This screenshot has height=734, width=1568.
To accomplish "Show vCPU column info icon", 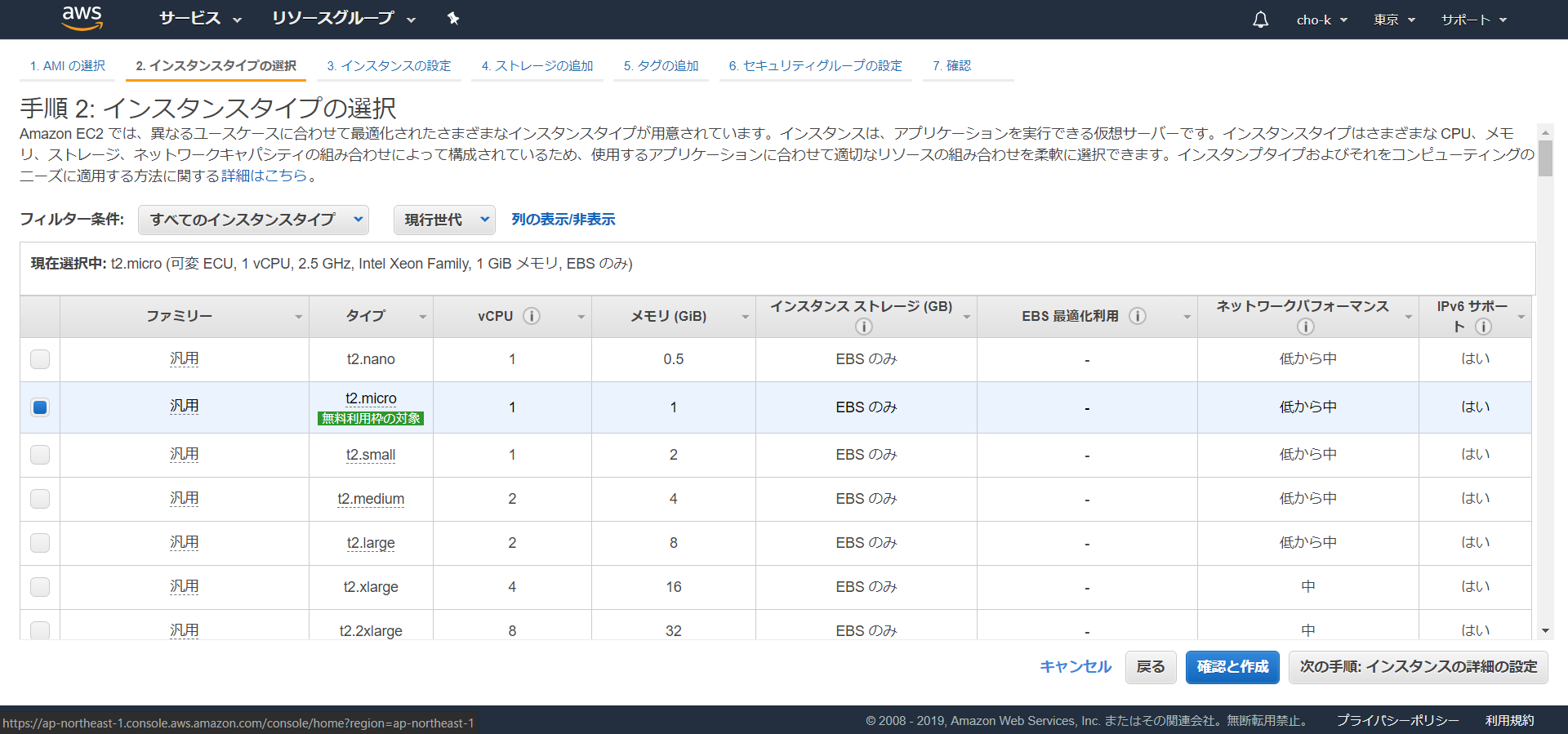I will click(532, 316).
